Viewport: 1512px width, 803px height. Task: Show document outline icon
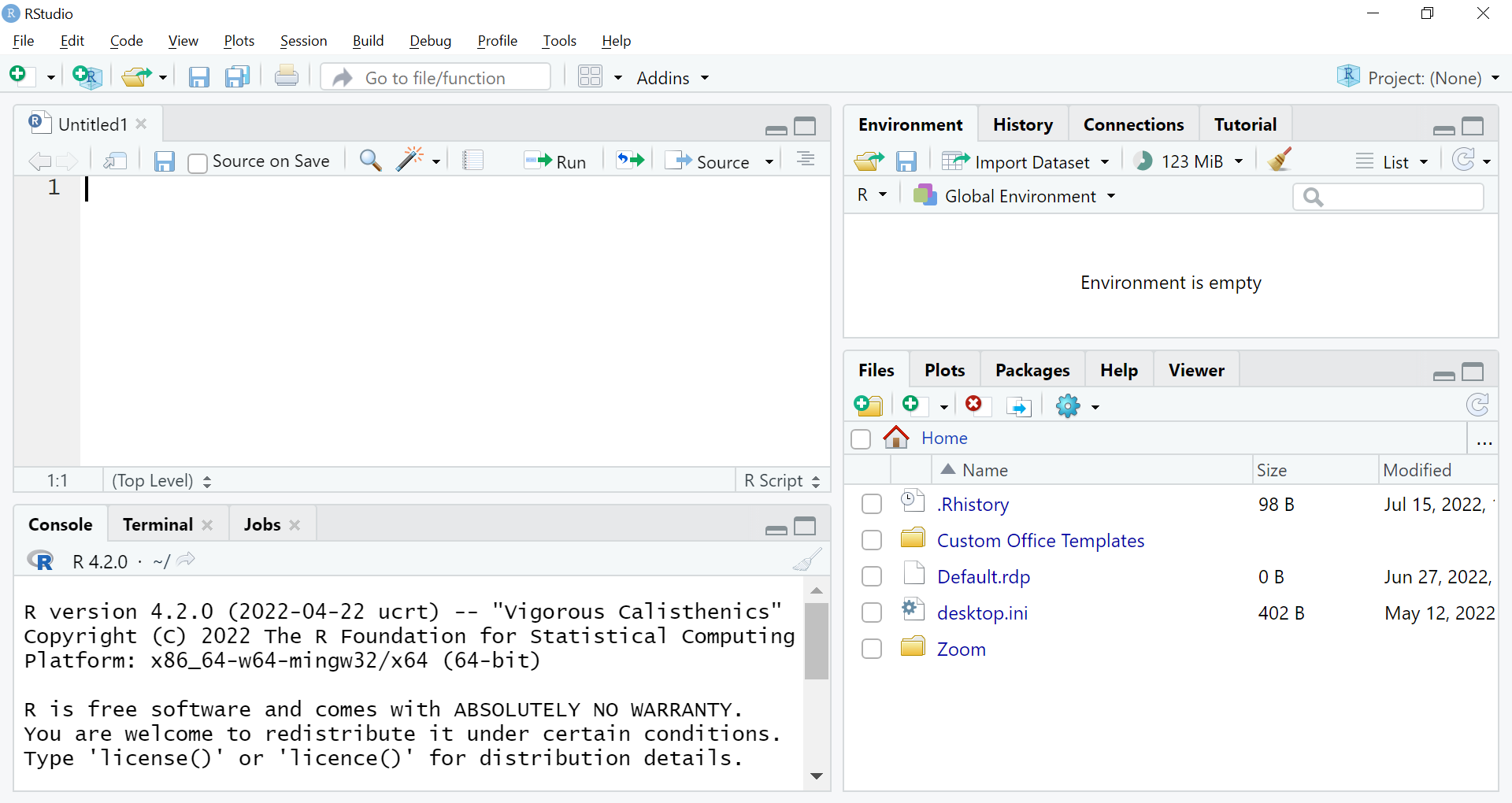[806, 160]
